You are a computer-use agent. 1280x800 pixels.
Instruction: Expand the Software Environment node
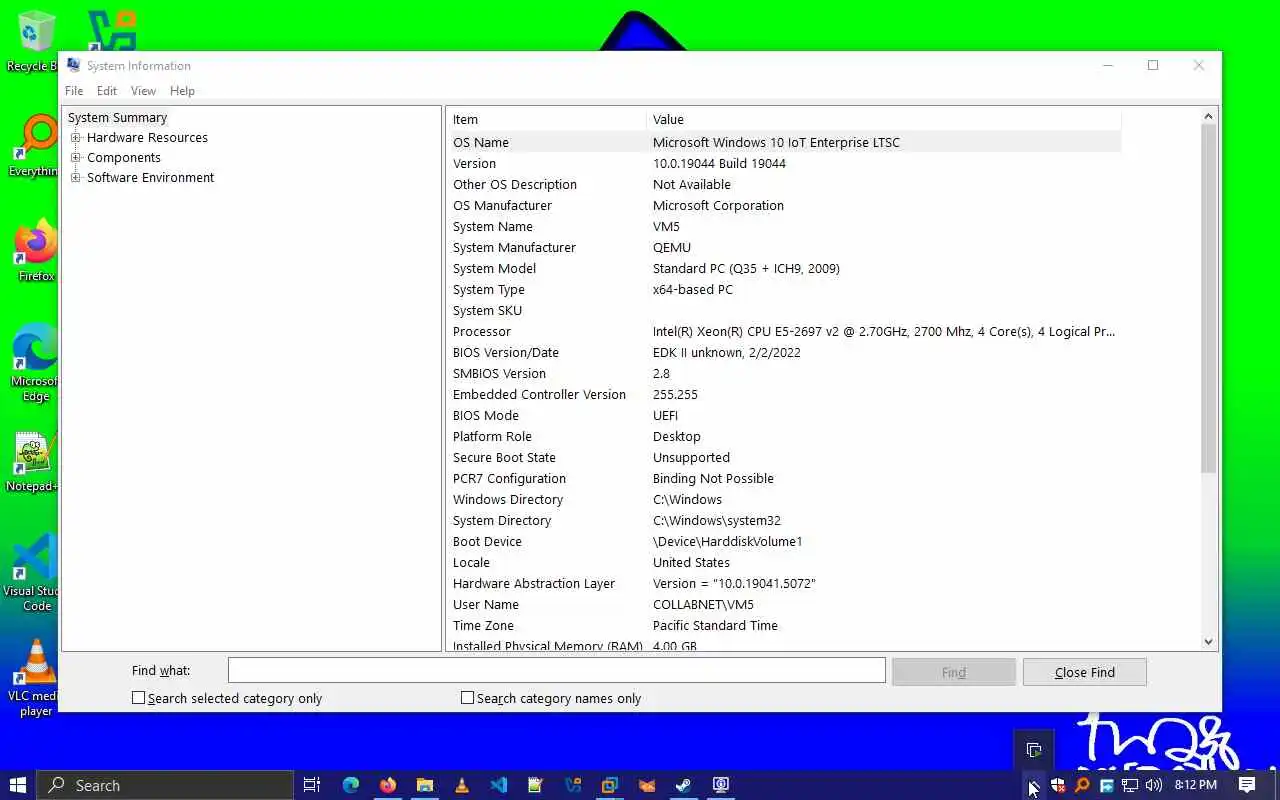point(75,178)
